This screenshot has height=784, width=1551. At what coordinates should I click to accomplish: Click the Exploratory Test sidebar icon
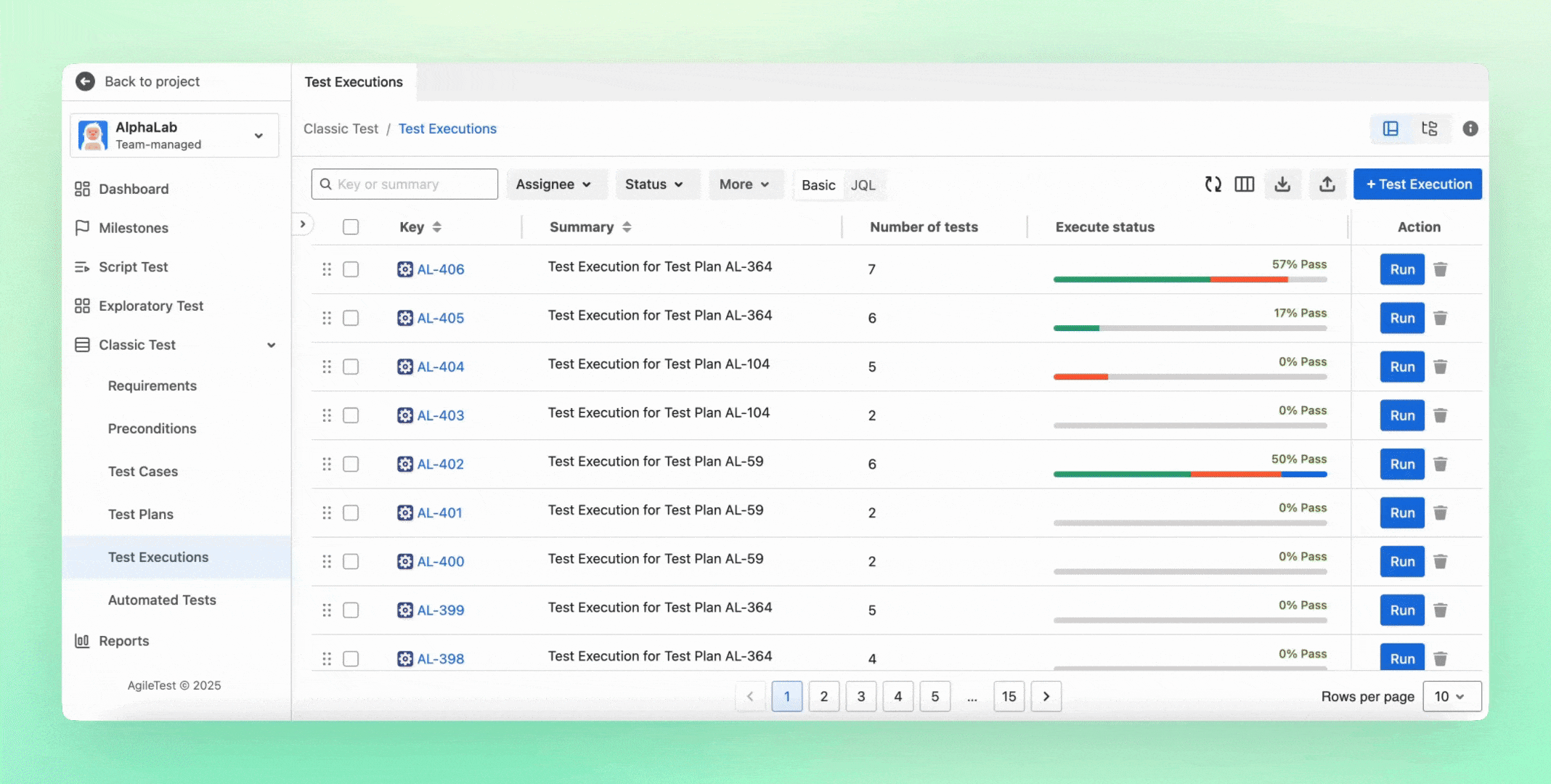pos(83,306)
